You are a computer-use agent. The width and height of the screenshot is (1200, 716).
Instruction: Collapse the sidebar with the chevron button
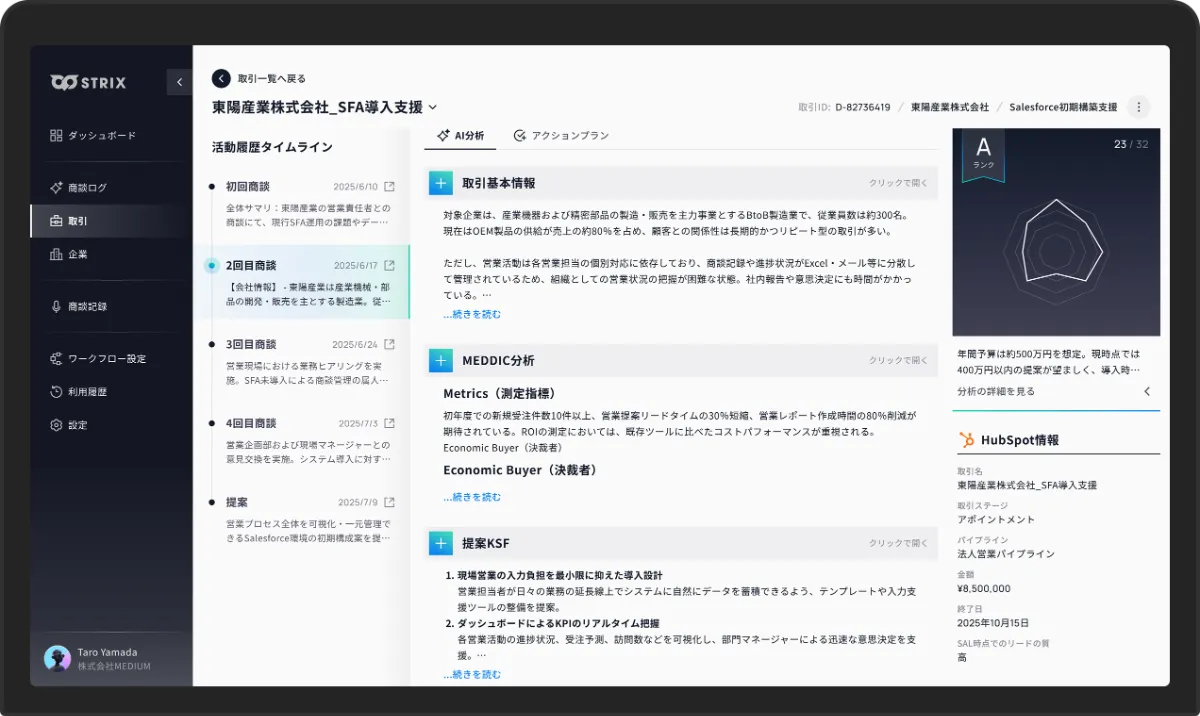click(x=179, y=82)
